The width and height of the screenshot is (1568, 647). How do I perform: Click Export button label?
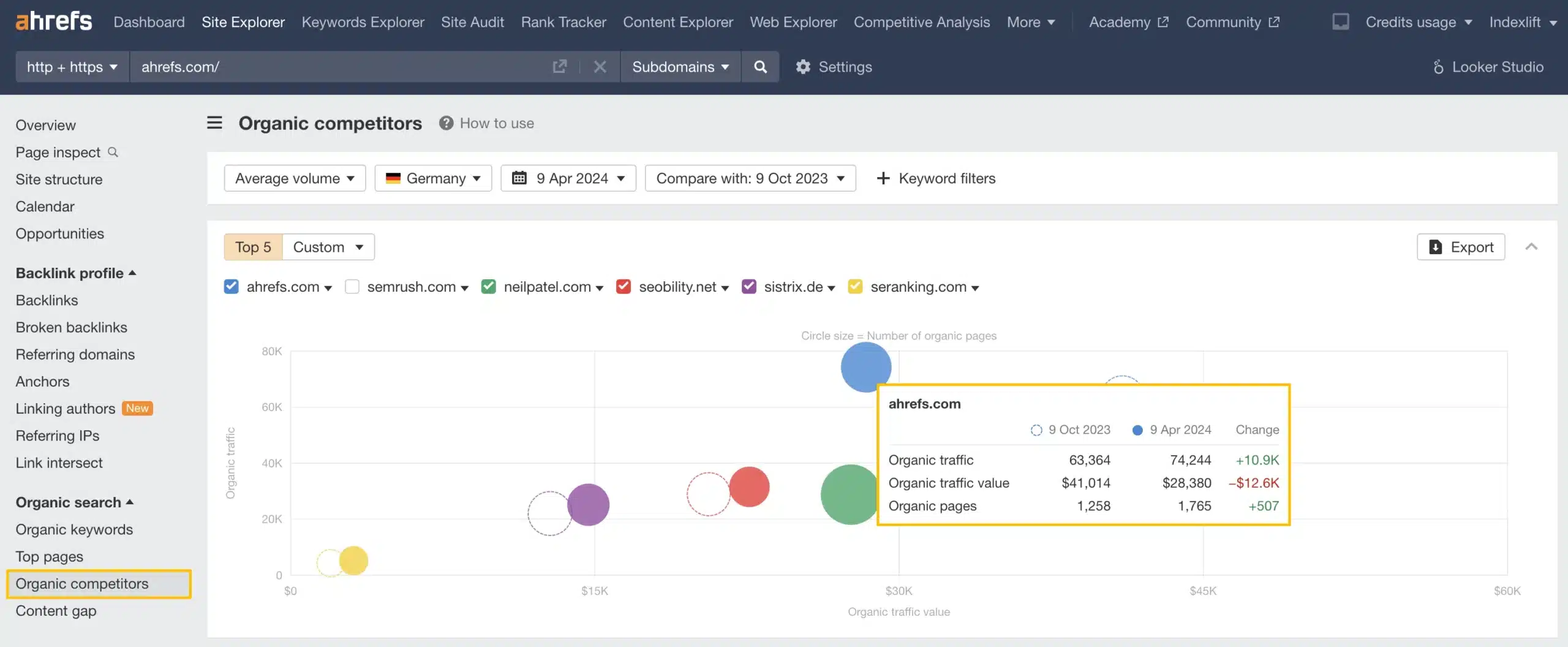pos(1472,247)
